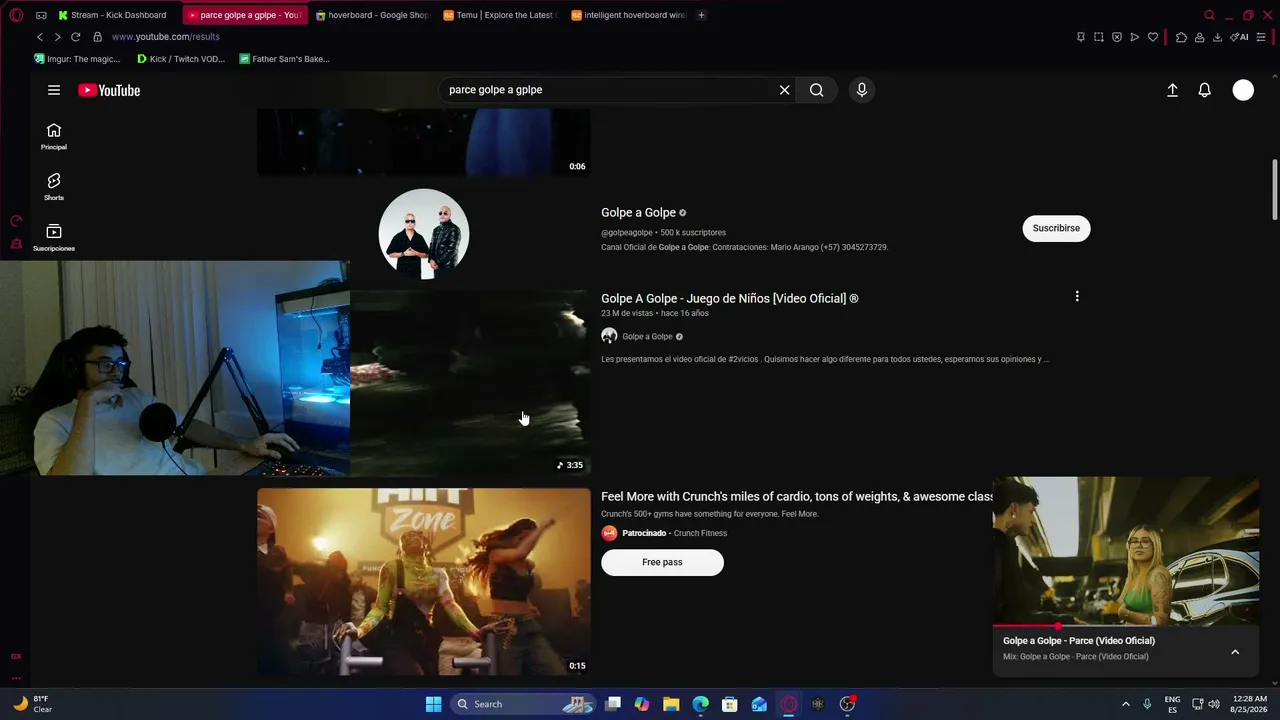Start voice search with the microphone
Screen dimensions: 1280x720
click(x=862, y=90)
